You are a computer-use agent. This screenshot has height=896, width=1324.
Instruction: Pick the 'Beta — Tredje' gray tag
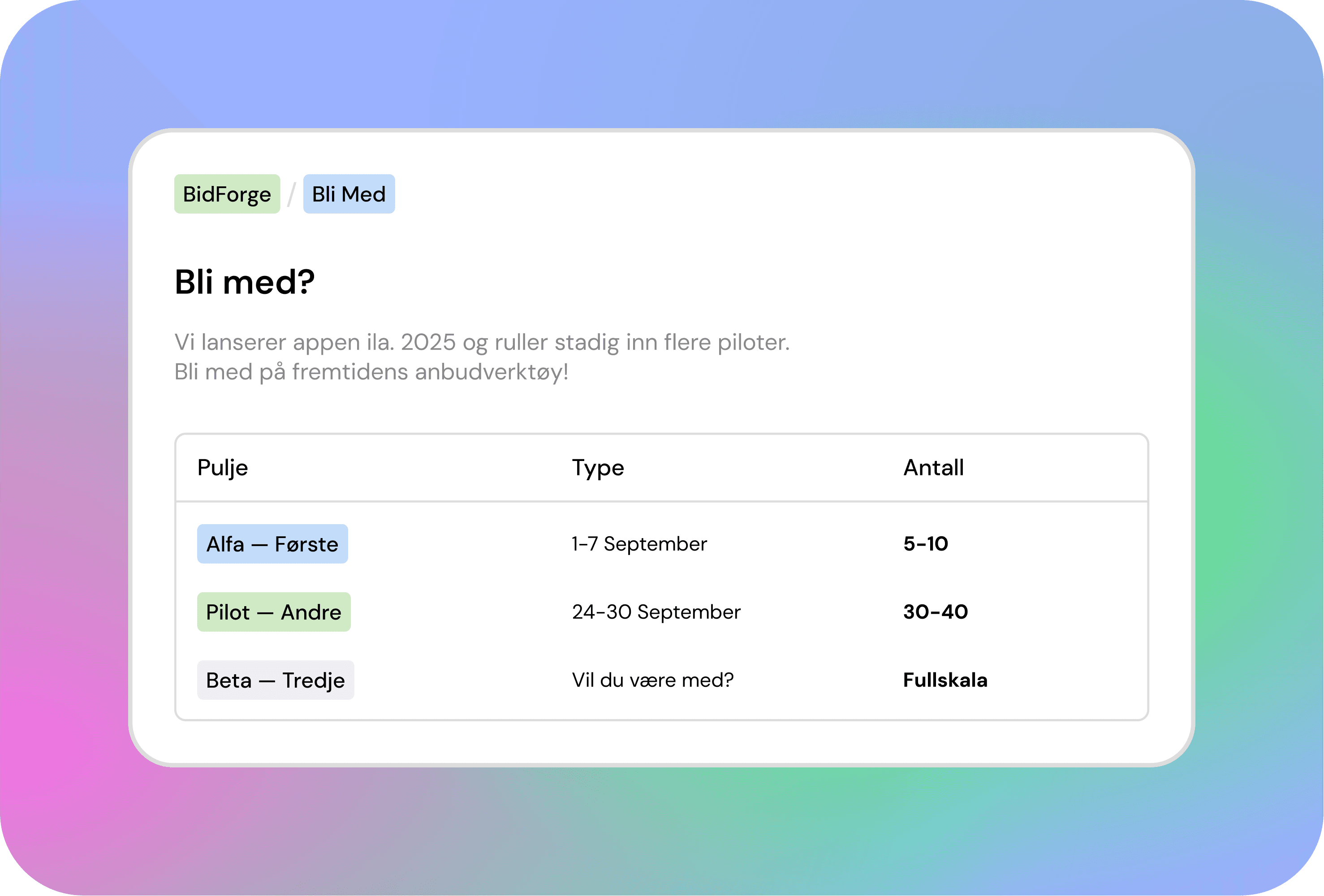(x=275, y=680)
